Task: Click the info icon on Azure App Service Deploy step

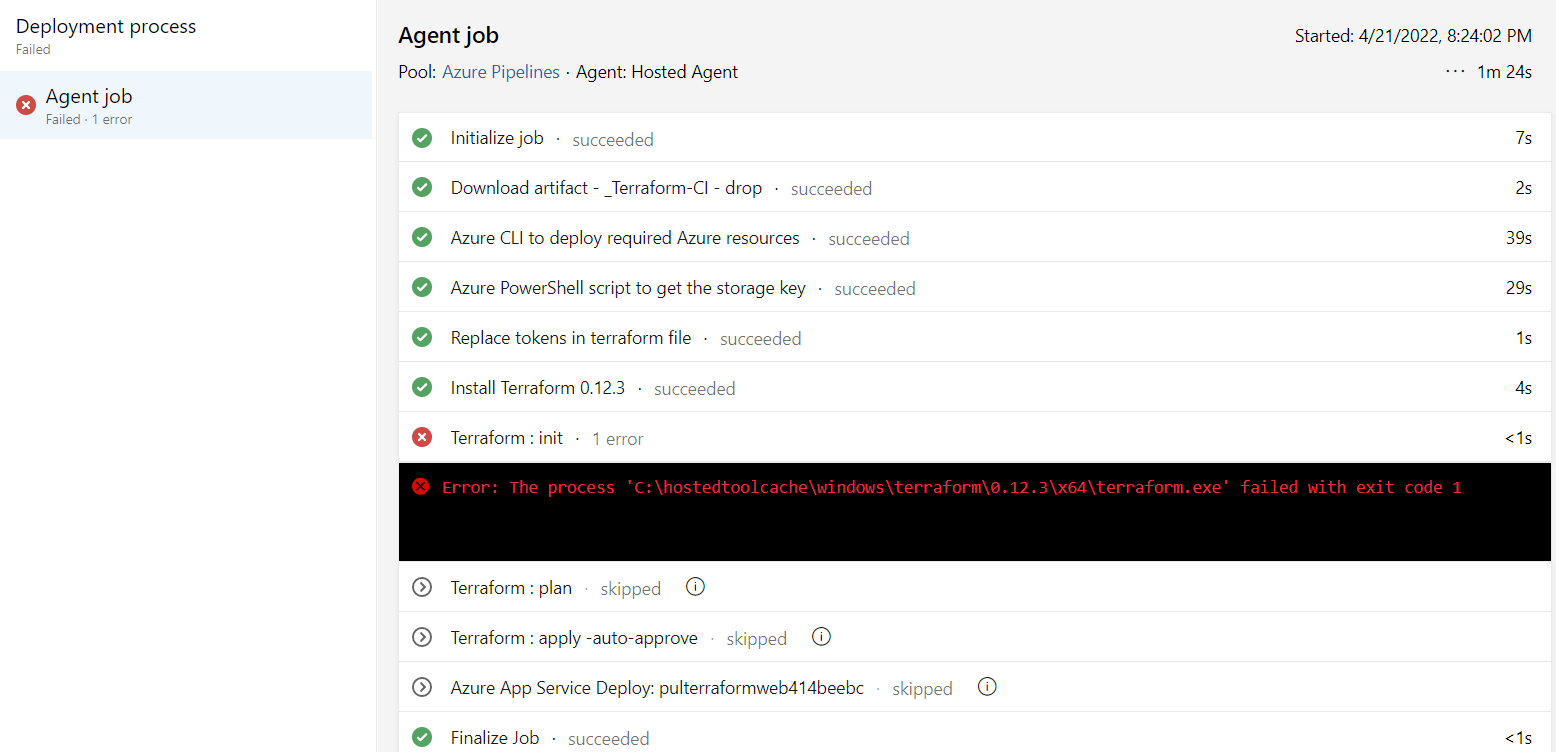Action: [987, 686]
